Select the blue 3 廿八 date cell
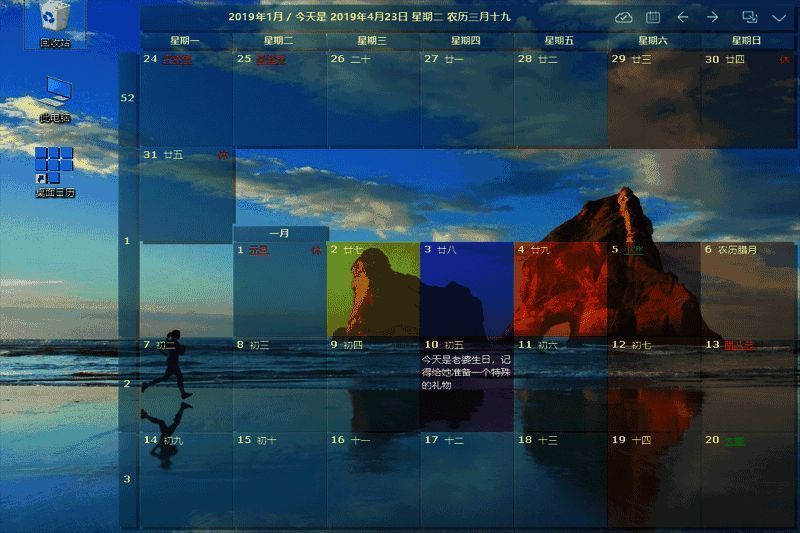This screenshot has width=800, height=533. [466, 290]
